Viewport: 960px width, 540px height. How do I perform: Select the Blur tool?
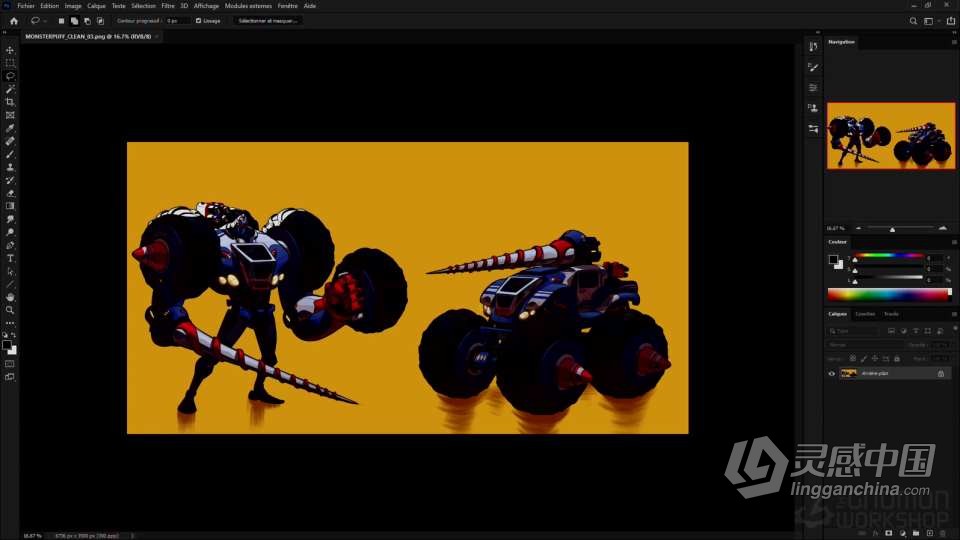click(x=10, y=219)
